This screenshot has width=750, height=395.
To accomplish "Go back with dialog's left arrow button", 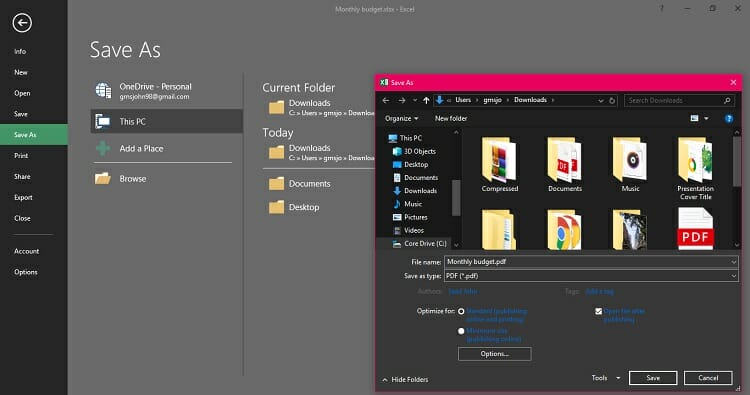I will pyautogui.click(x=386, y=100).
